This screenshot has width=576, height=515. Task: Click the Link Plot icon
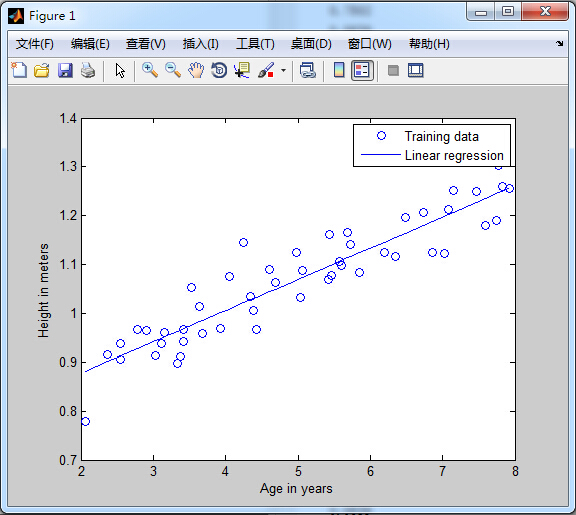click(x=307, y=70)
